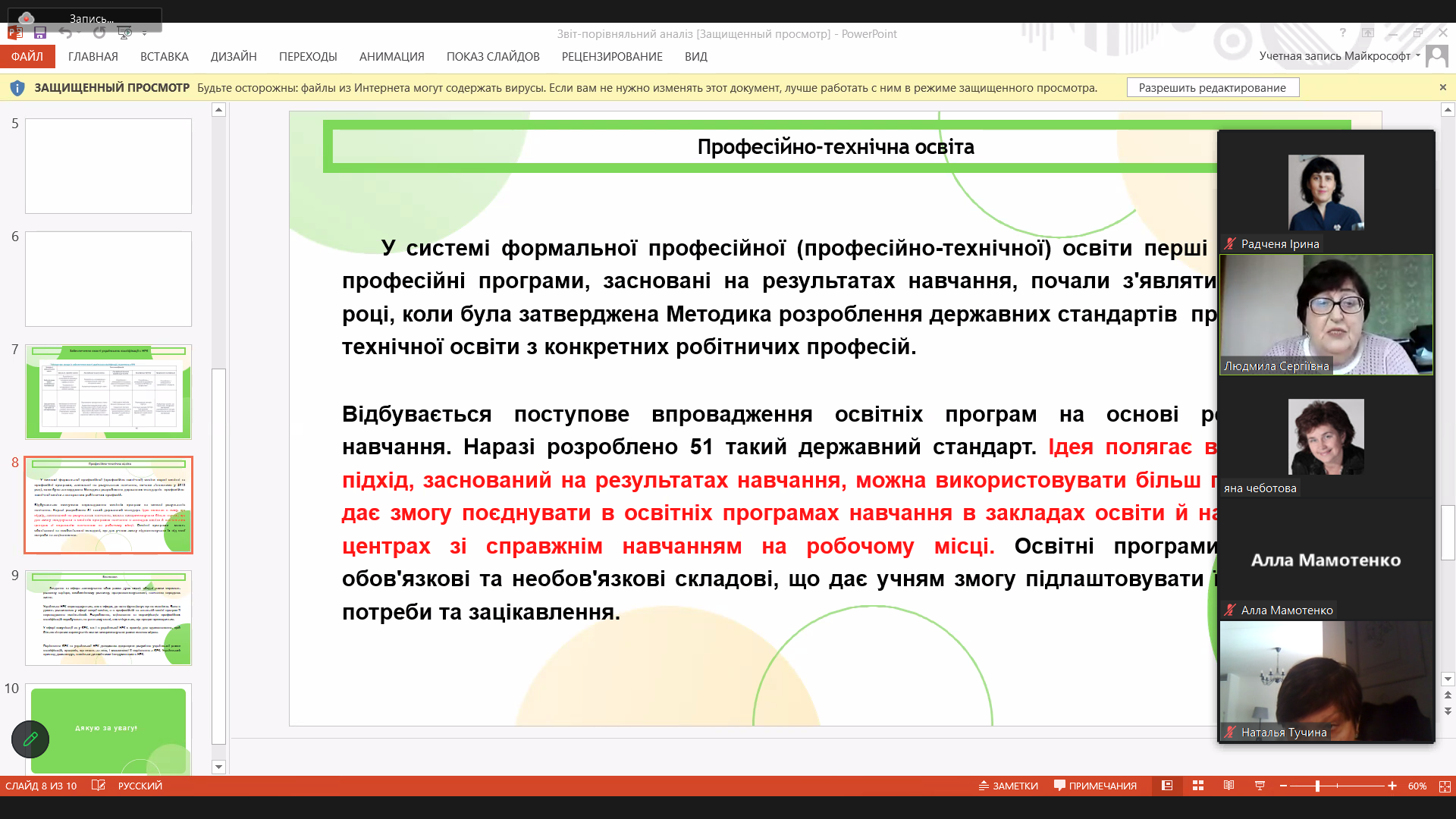Toggle ЗАМЕТКИ notes pane
The width and height of the screenshot is (1456, 819).
click(1009, 786)
